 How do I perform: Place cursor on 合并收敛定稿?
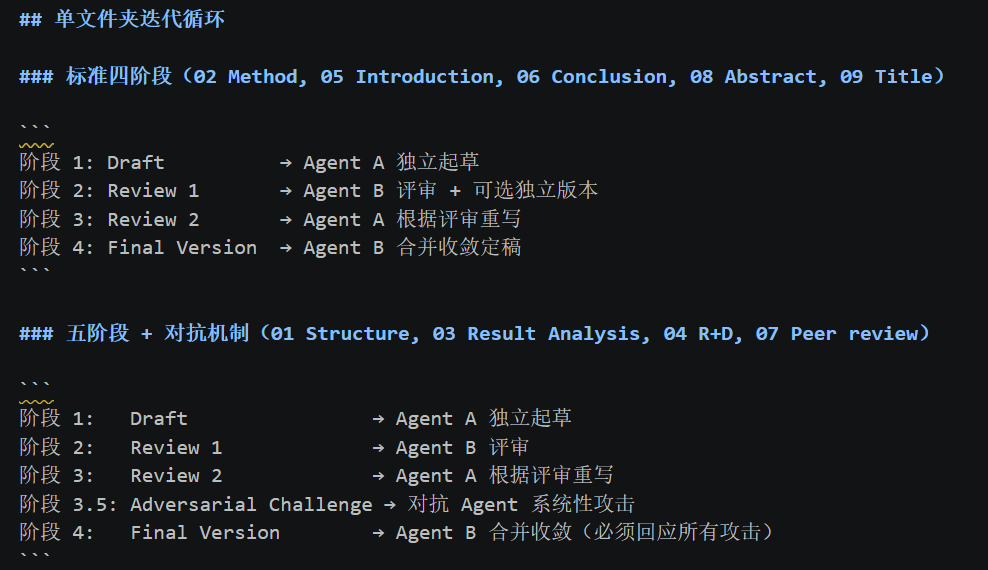click(x=459, y=247)
